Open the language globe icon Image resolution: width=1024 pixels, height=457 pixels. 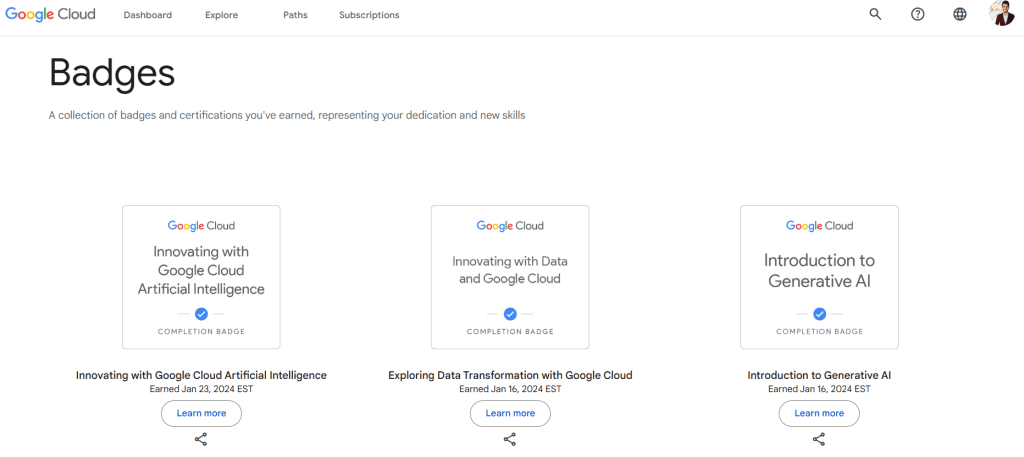960,14
